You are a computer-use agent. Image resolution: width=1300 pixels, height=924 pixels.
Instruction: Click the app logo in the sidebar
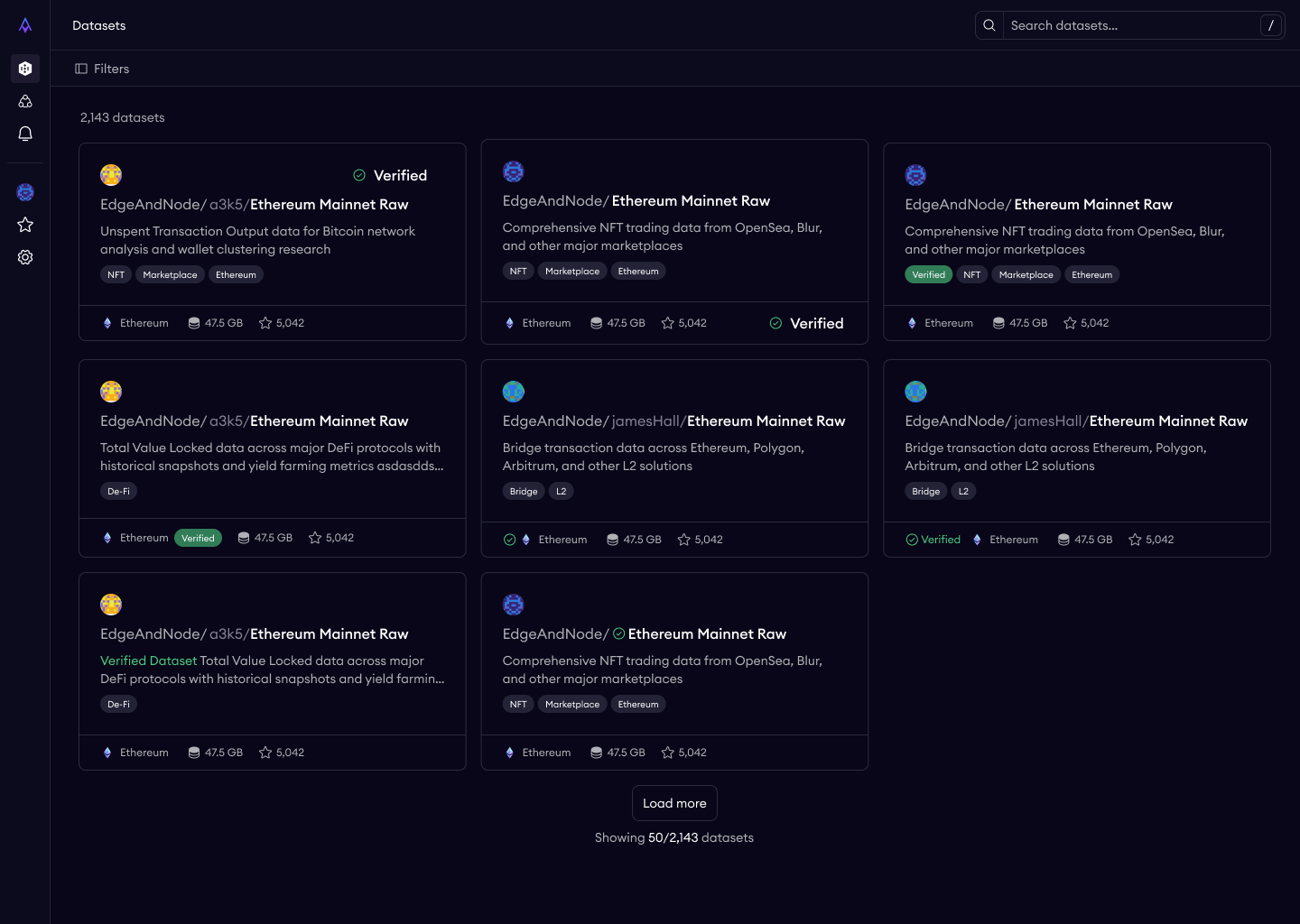(x=25, y=25)
